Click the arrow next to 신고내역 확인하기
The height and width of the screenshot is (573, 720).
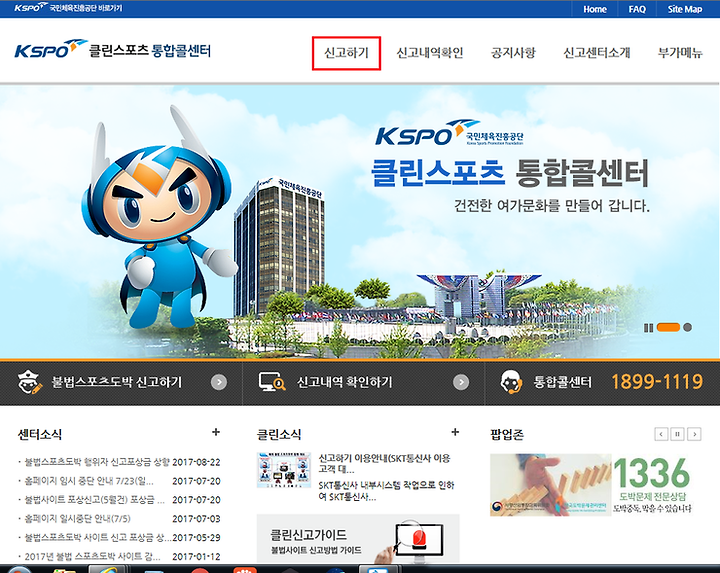461,382
